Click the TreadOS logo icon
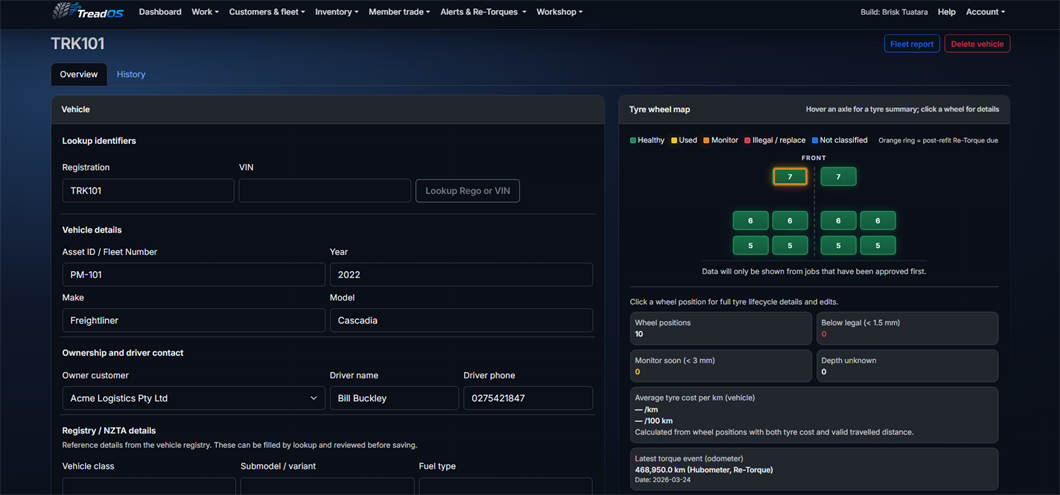Viewport: 1060px width, 495px height. tap(64, 11)
